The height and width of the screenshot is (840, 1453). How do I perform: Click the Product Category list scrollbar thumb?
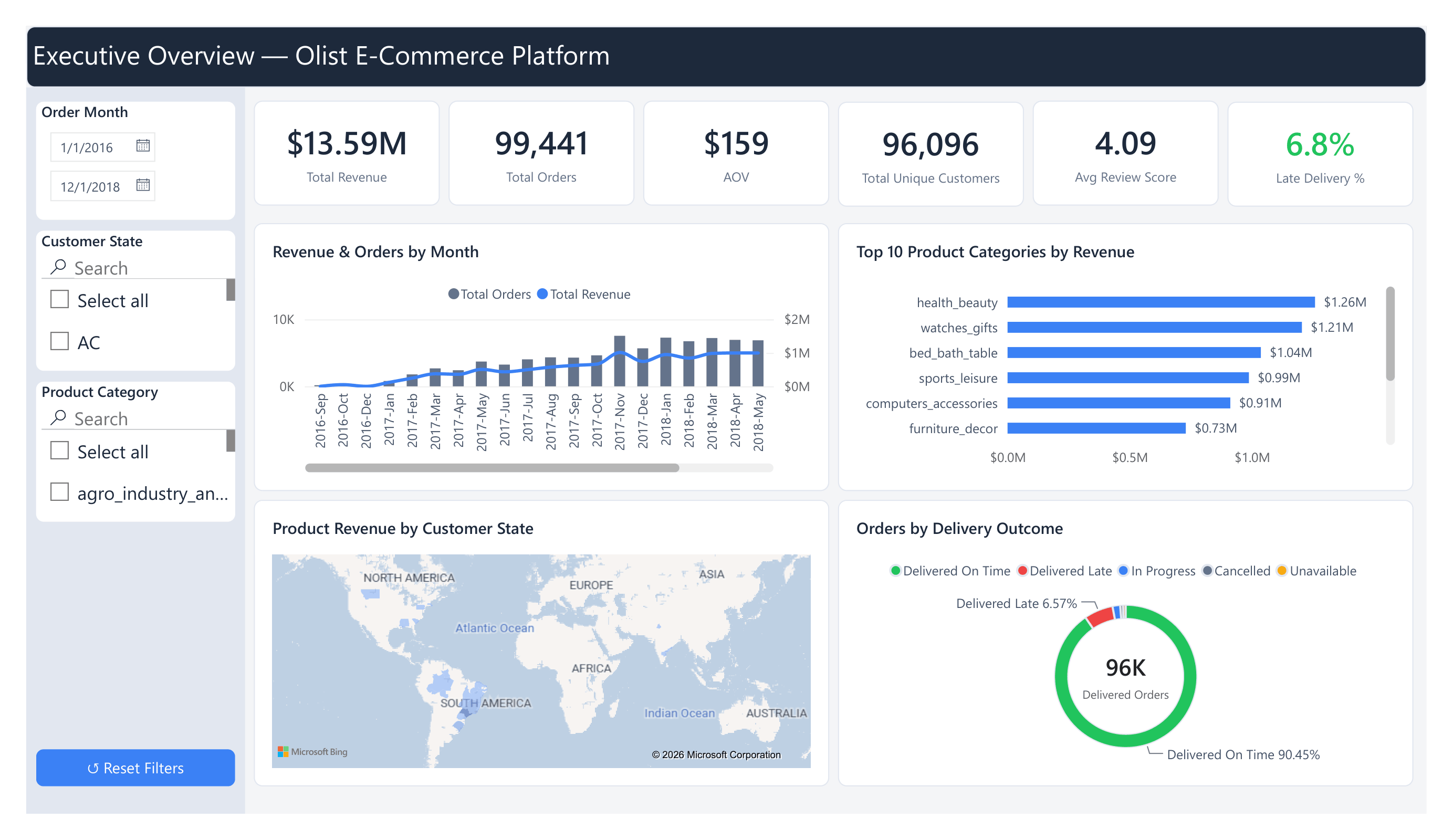[x=231, y=440]
